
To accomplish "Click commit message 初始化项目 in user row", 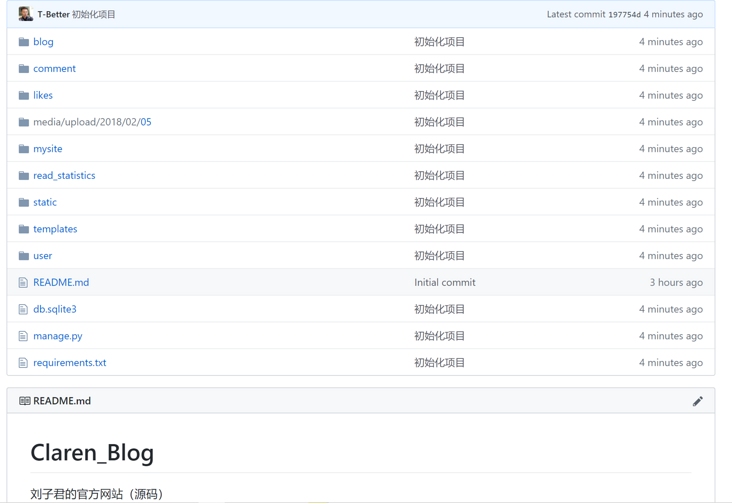I will pos(439,256).
